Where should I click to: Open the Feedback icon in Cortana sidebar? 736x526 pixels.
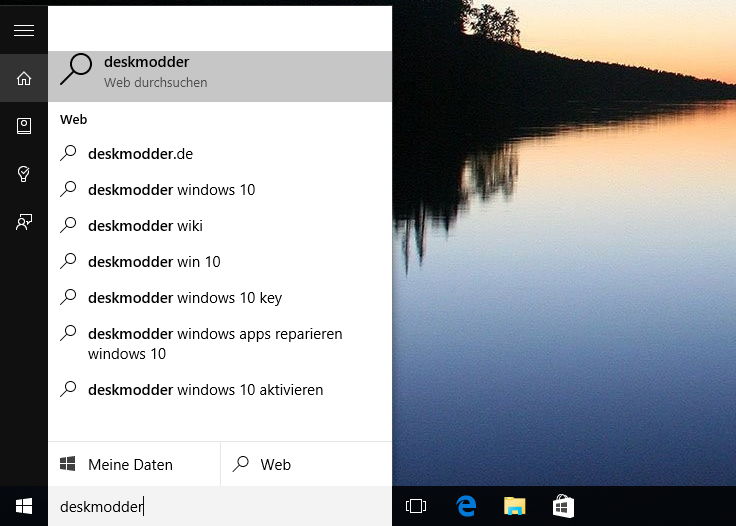(24, 221)
